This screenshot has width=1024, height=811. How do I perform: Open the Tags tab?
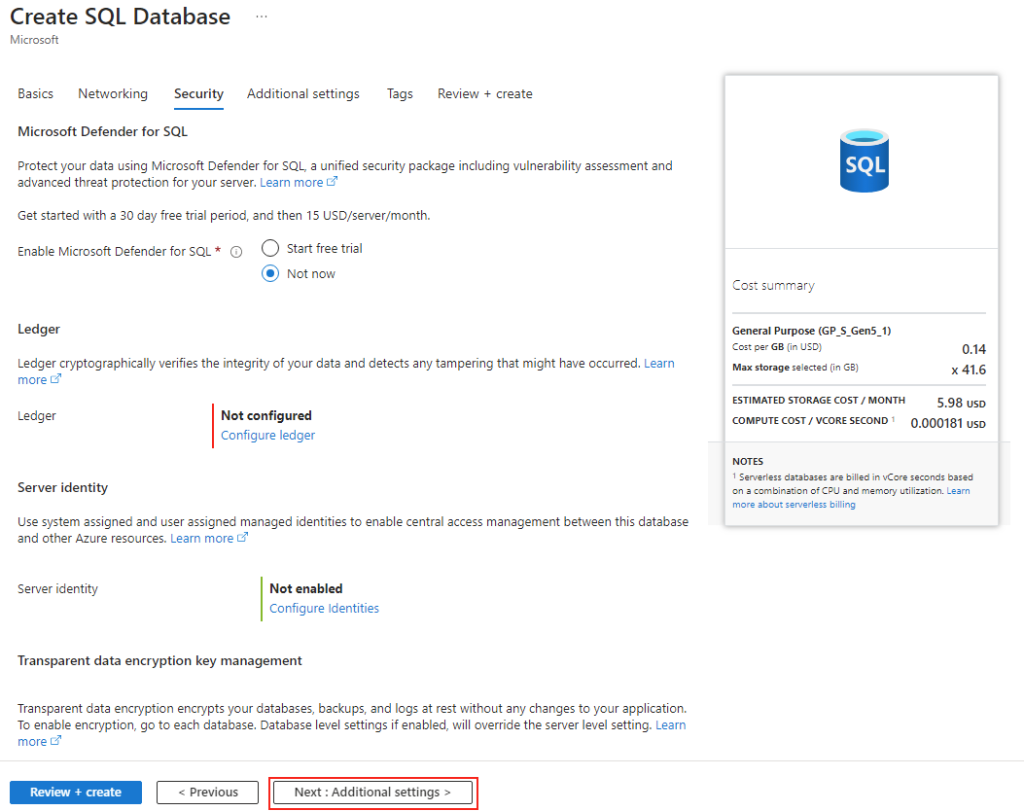coord(400,94)
